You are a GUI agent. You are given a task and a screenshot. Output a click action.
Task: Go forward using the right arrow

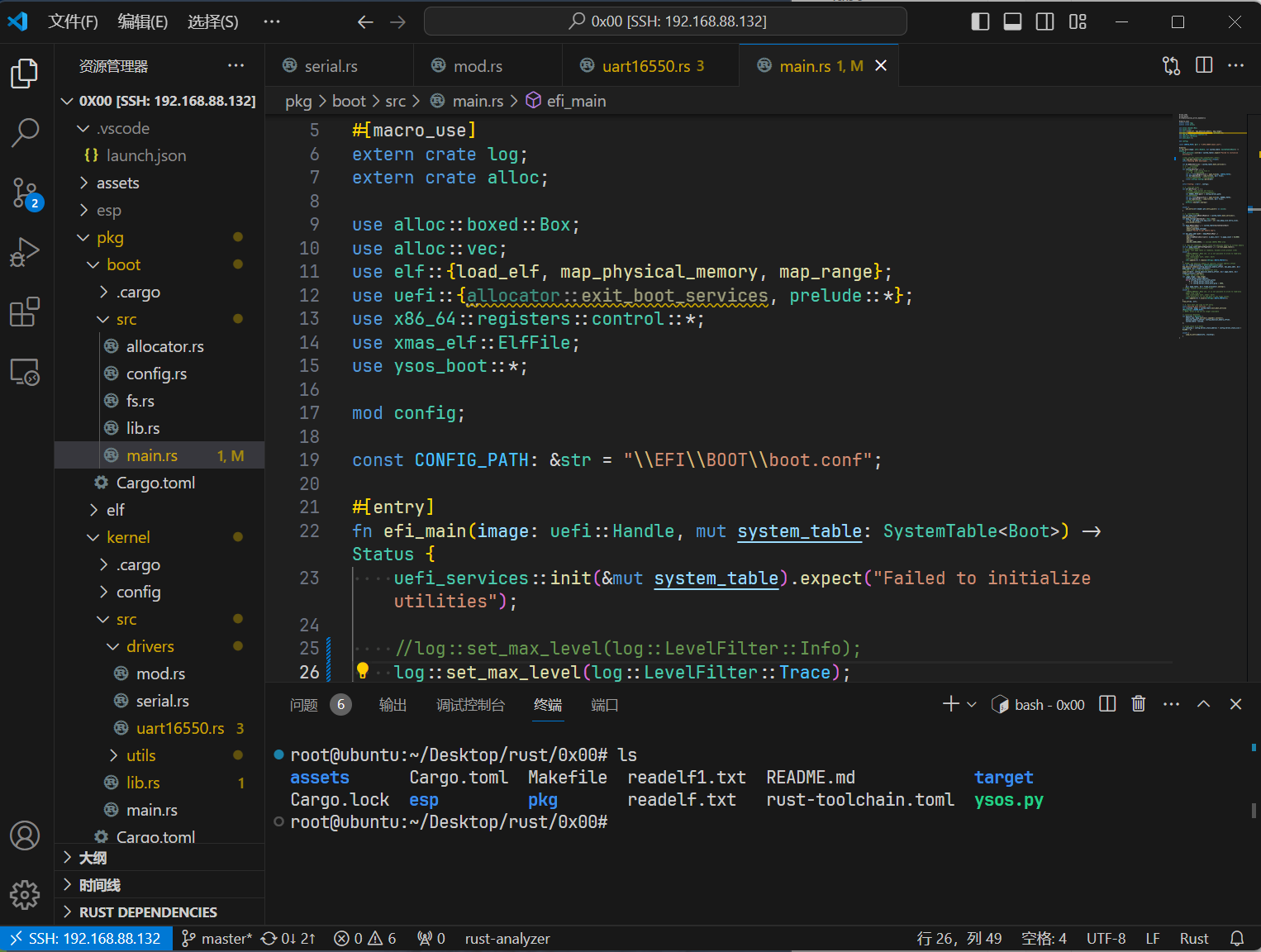click(x=398, y=22)
